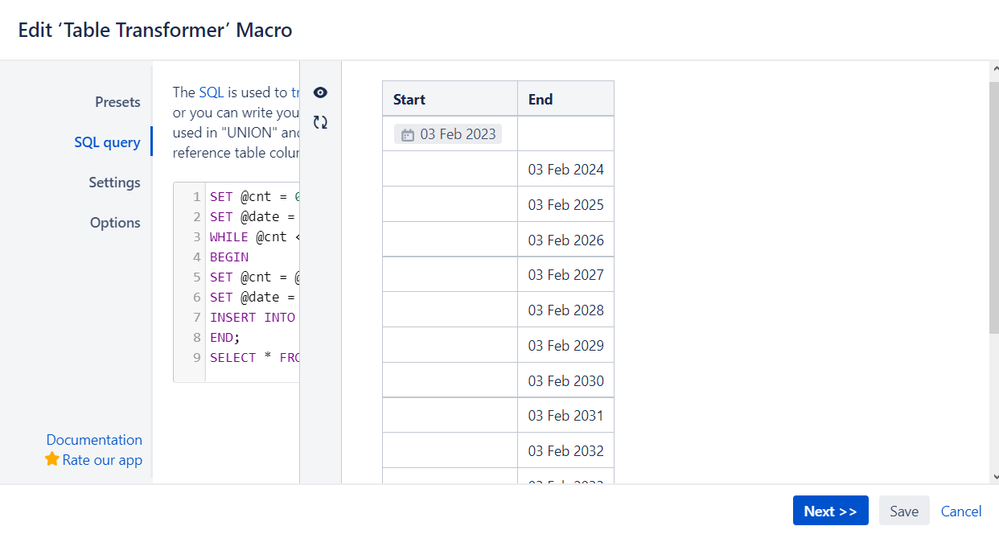Click the vertical scrollbar of the preview

(992, 270)
